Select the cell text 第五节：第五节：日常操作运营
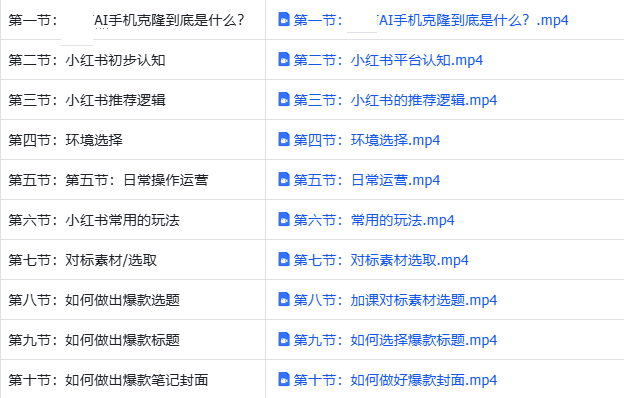Screen dimensions: 624x398 tap(108, 180)
